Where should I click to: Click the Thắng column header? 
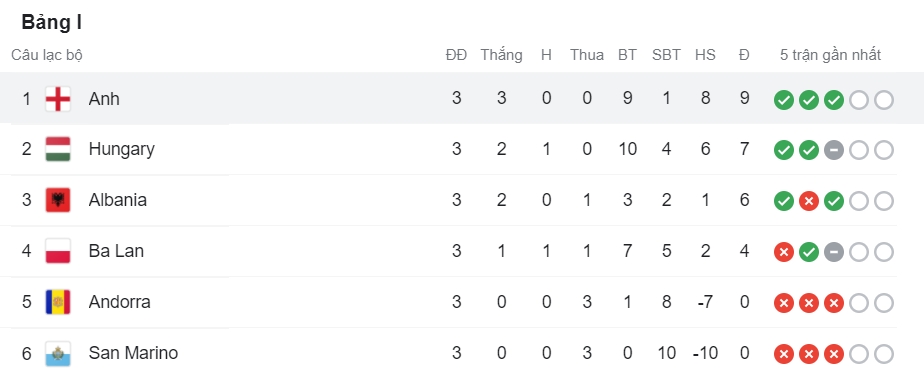point(501,55)
